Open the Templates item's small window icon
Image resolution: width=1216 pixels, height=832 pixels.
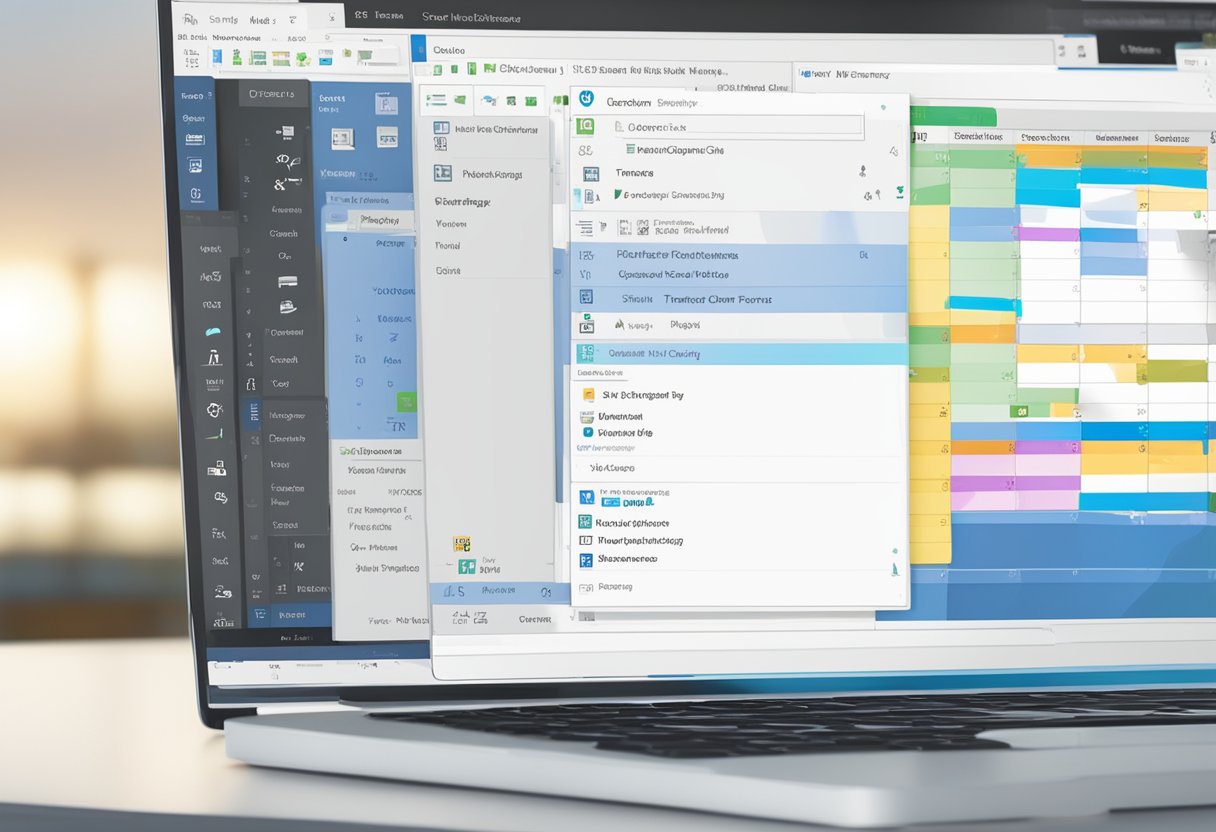tap(590, 170)
